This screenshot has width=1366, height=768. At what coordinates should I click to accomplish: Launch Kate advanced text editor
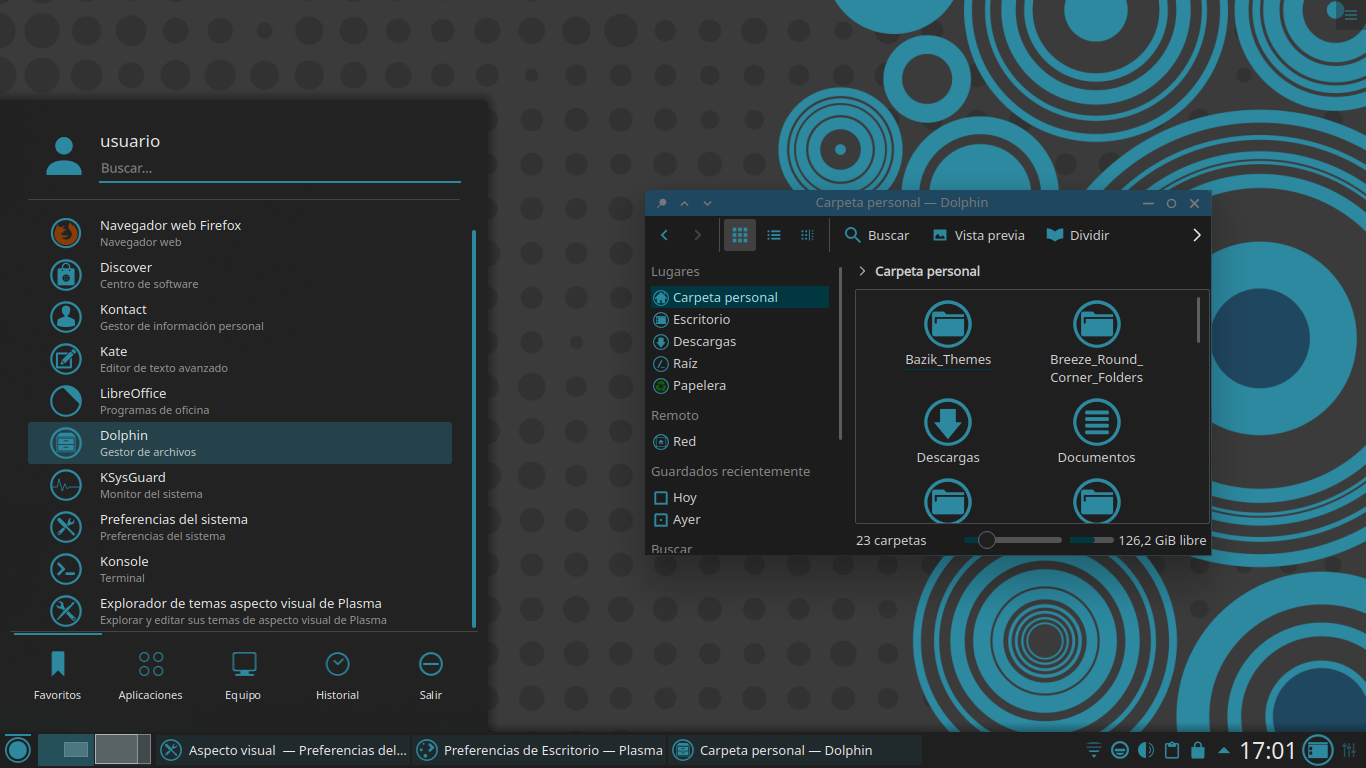pos(240,359)
